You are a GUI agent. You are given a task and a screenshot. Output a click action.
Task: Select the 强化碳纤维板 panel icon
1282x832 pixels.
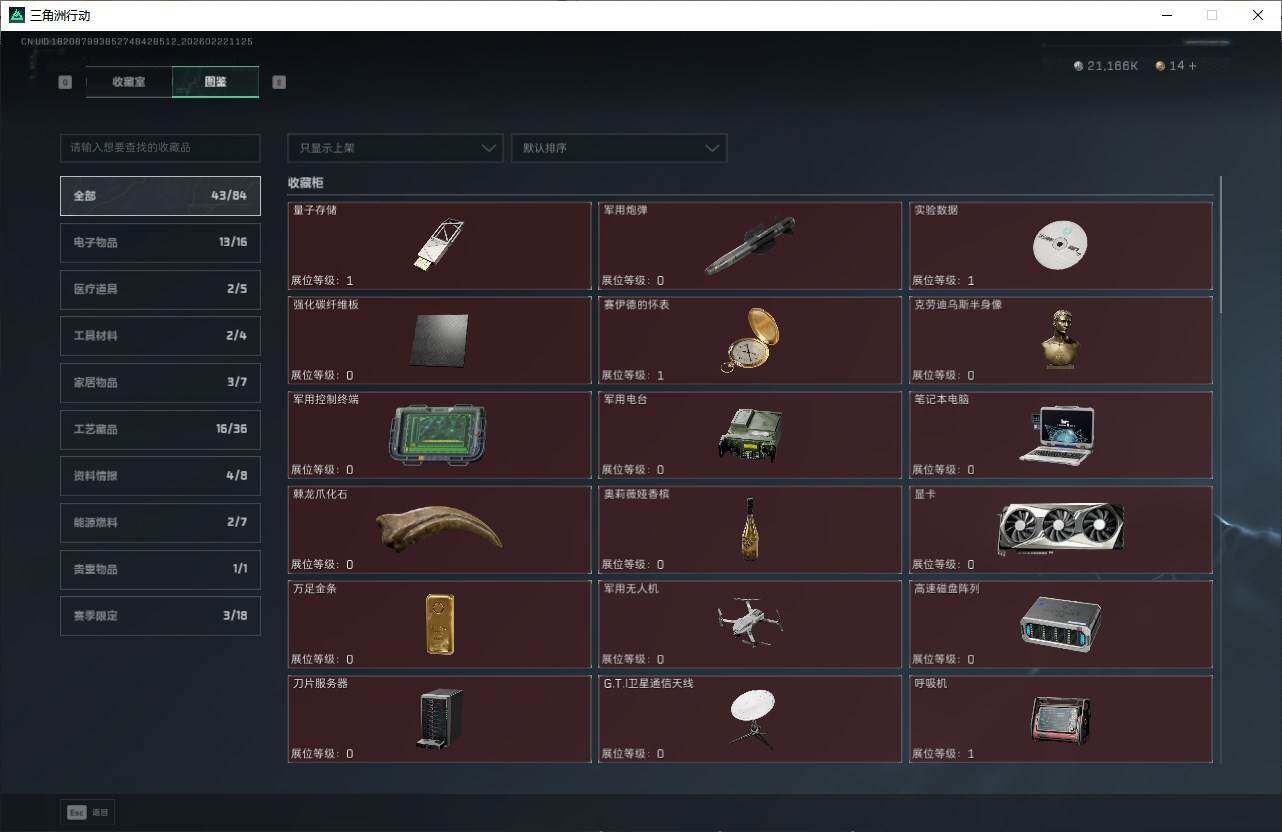click(x=439, y=340)
